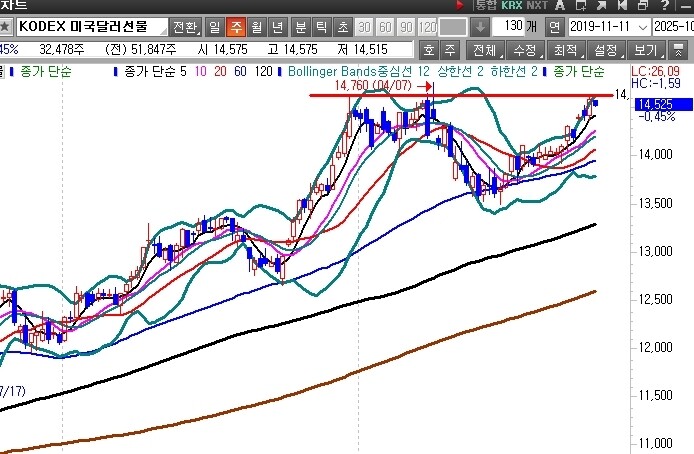Select the 일 (daily) chart period
This screenshot has width=694, height=454.
pos(215,27)
